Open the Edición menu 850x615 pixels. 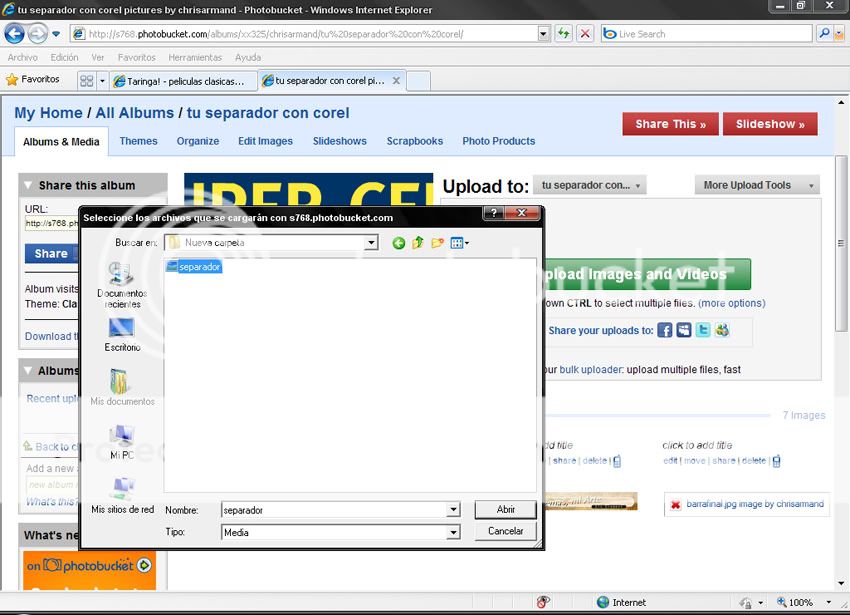coord(65,57)
